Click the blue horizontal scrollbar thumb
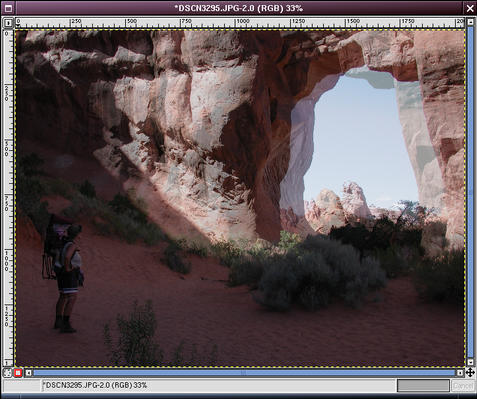The width and height of the screenshot is (477, 399). pyautogui.click(x=244, y=373)
